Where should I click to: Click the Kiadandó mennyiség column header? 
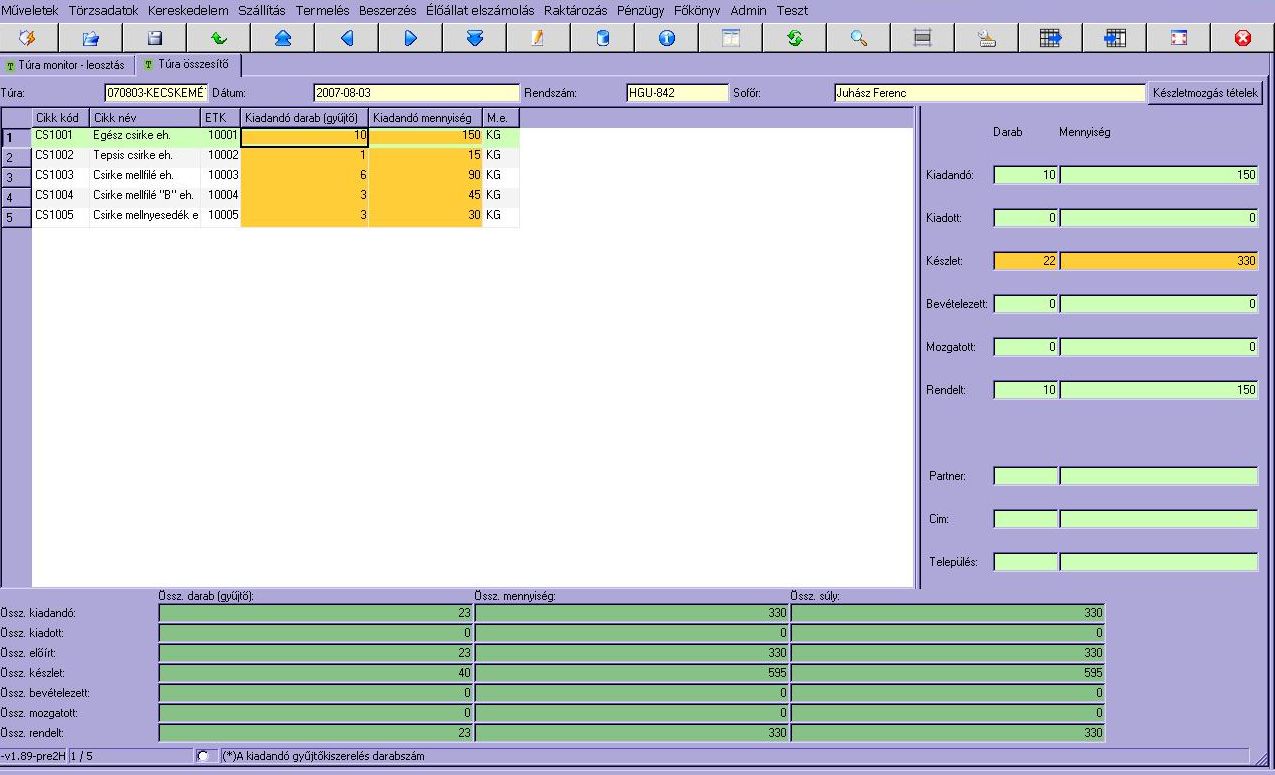425,117
